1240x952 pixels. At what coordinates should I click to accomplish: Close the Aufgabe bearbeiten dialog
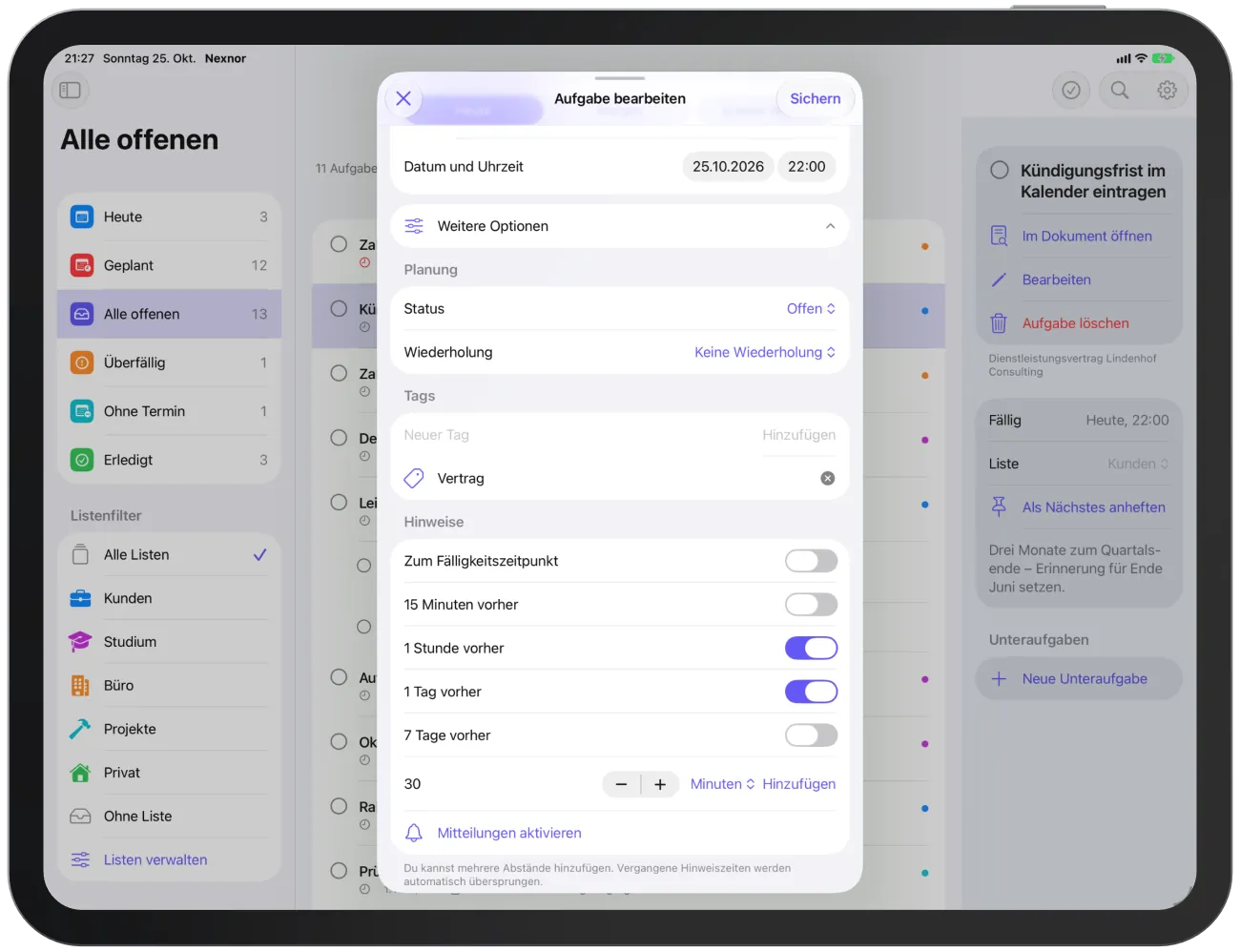[403, 98]
